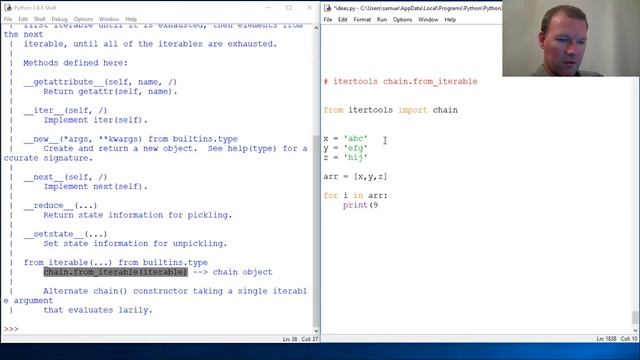
Task: Click the shell prompt >>> line
Action: [11, 329]
